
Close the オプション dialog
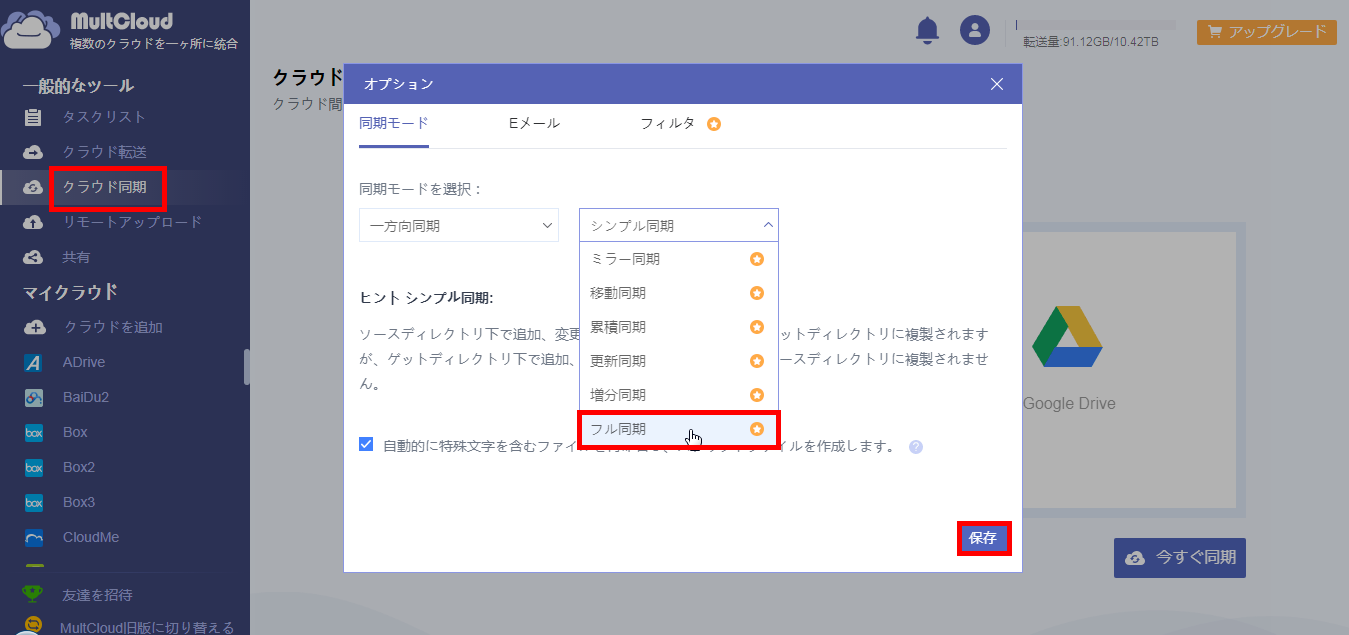pos(997,84)
